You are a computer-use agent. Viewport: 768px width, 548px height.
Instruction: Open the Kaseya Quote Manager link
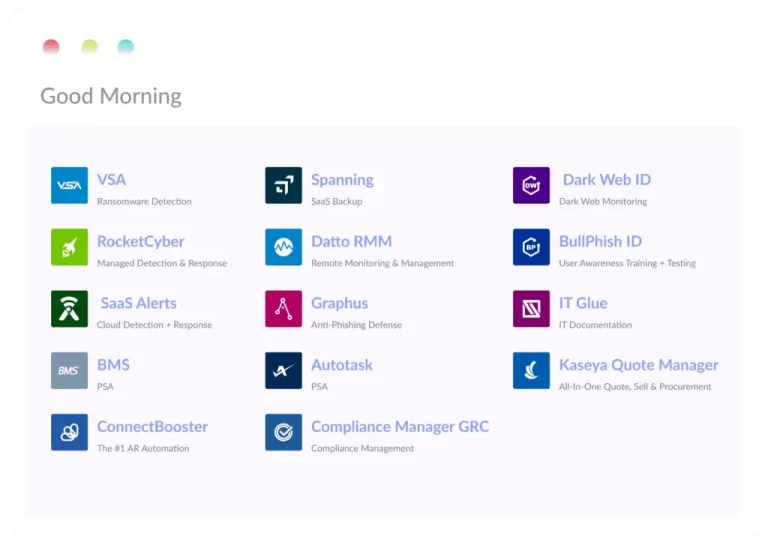638,365
